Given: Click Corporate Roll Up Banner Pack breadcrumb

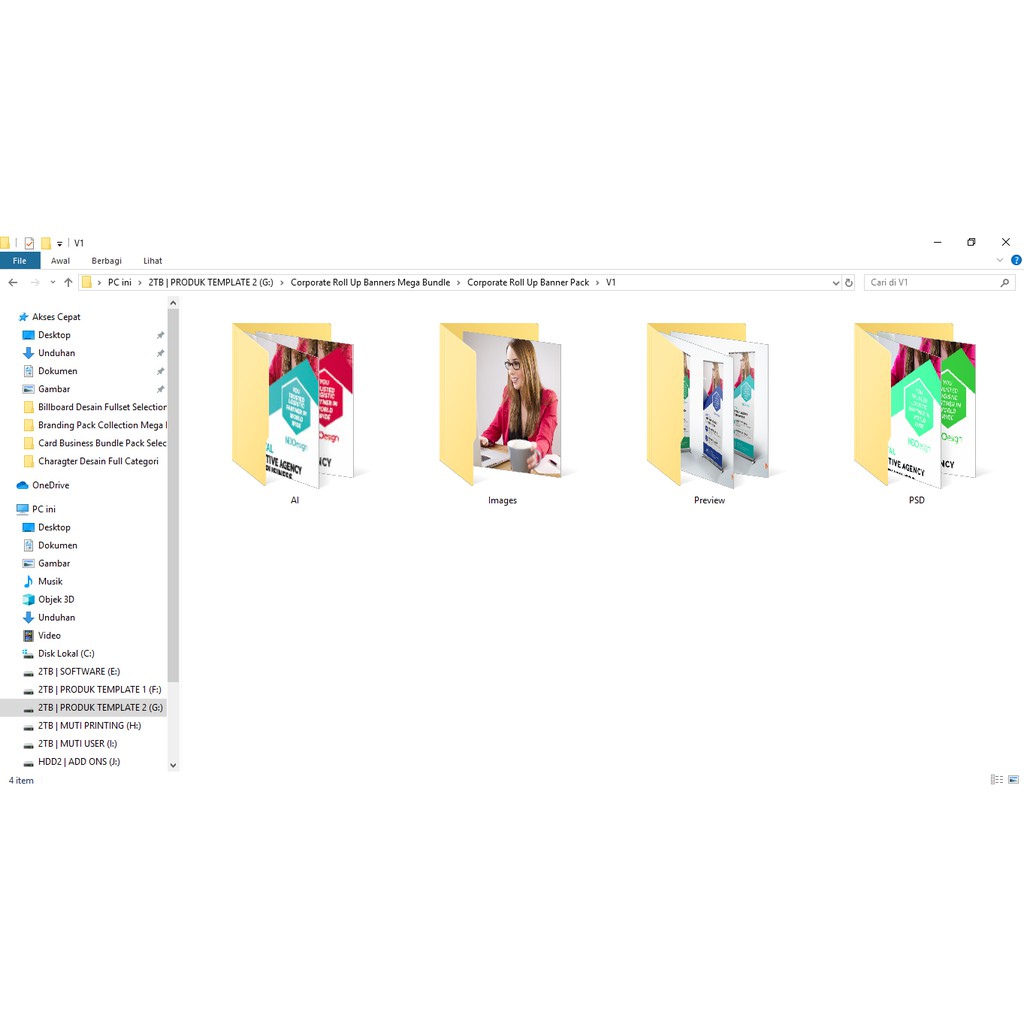Looking at the screenshot, I should pos(528,283).
